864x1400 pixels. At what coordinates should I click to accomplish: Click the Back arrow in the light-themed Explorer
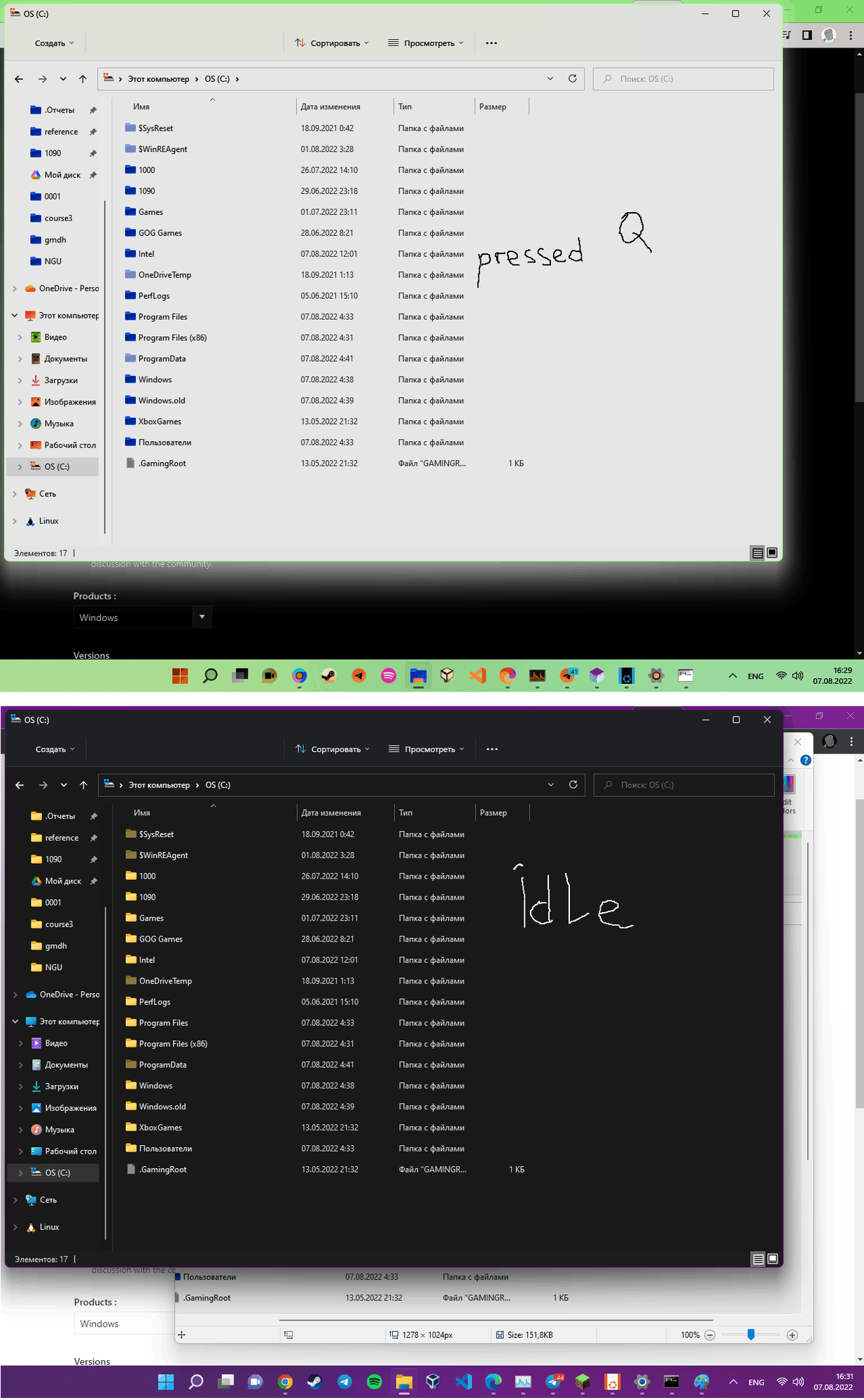19,79
